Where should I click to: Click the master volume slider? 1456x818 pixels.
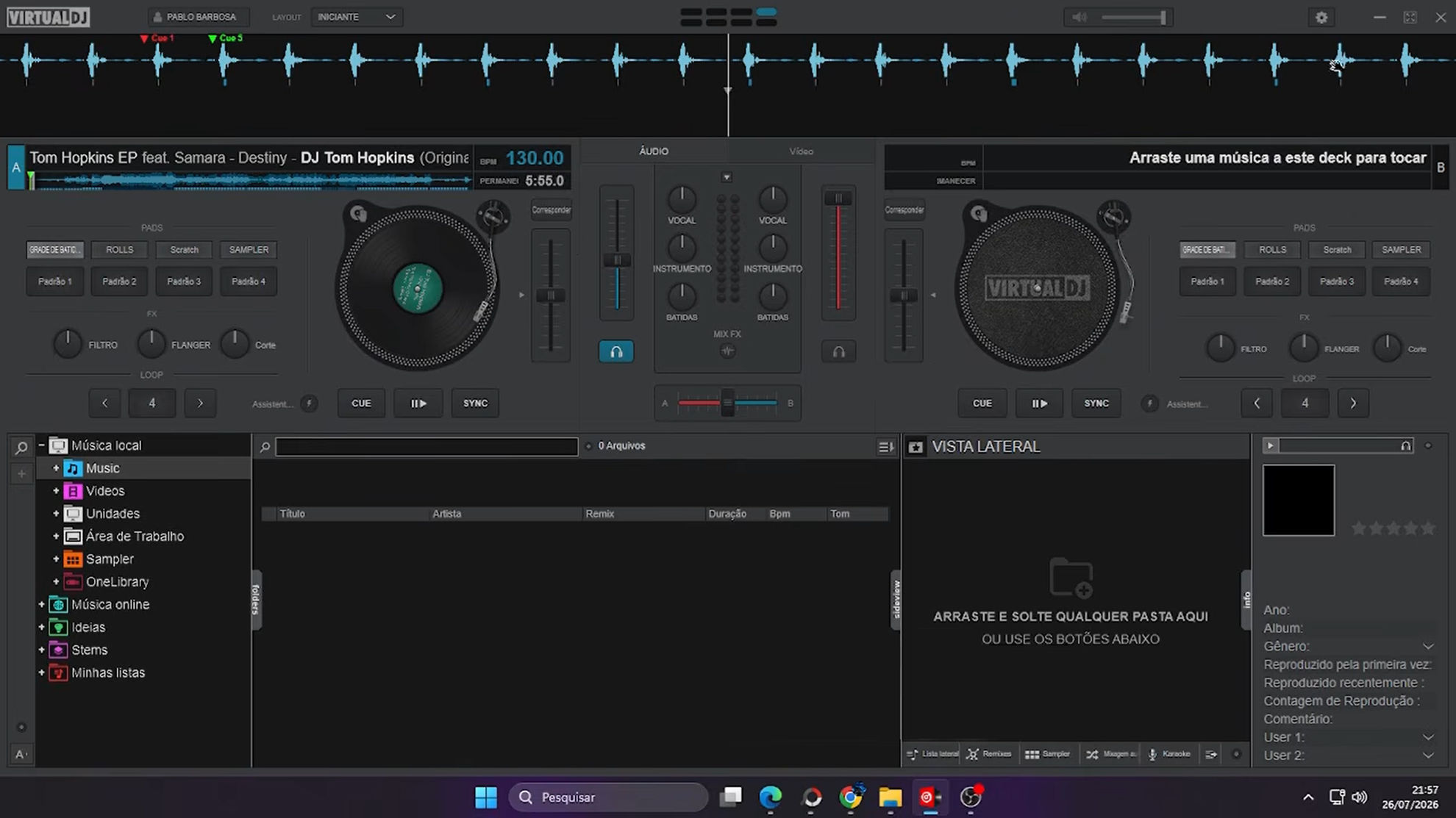[1134, 17]
